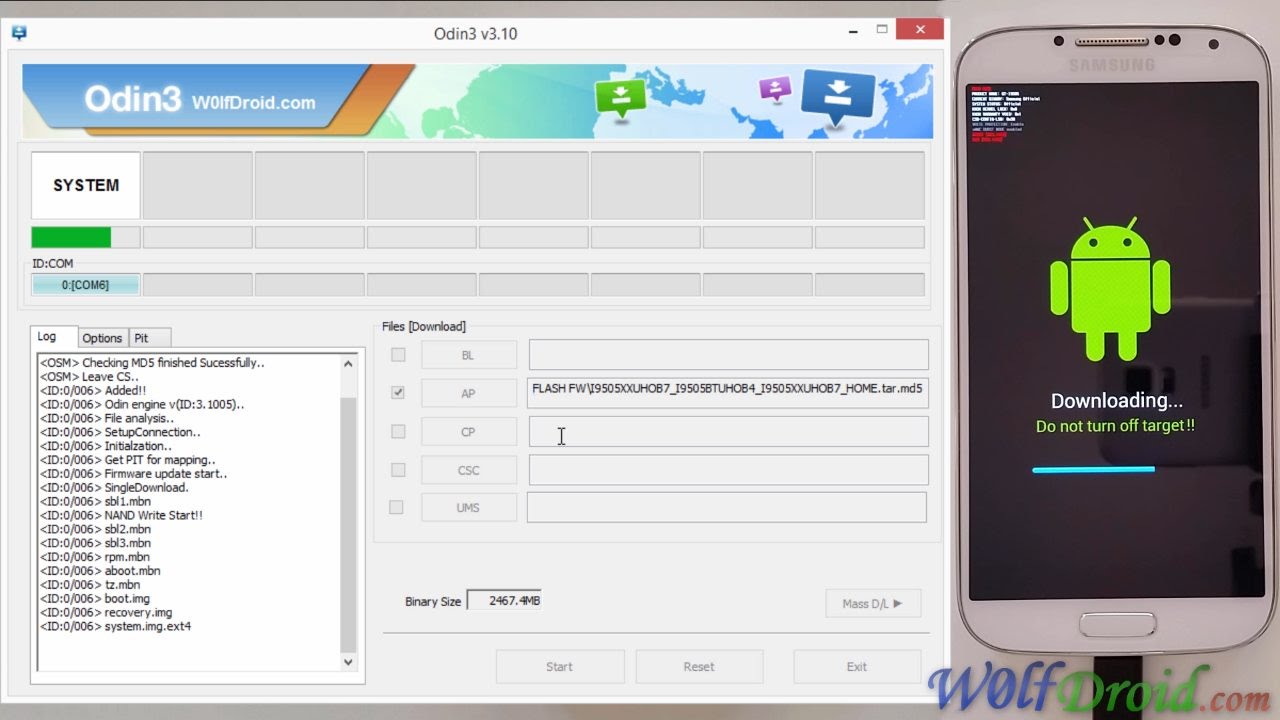The width and height of the screenshot is (1280, 720).
Task: Click log line 'NAND Write Start!!'
Action: click(154, 515)
